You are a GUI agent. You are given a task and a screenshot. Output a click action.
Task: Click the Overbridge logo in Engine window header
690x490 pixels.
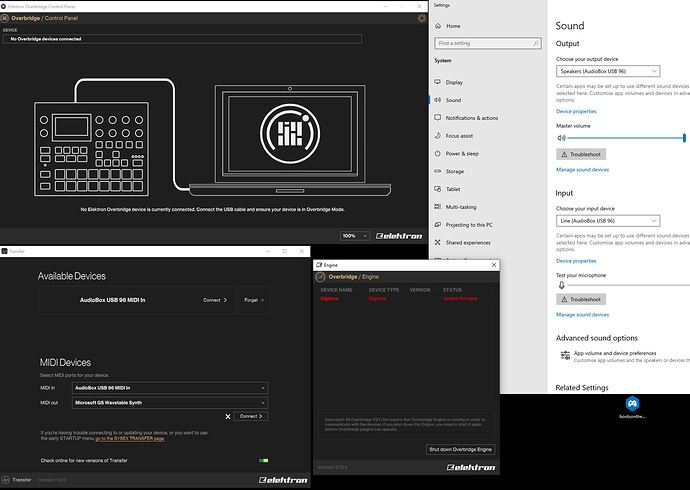pyautogui.click(x=320, y=277)
